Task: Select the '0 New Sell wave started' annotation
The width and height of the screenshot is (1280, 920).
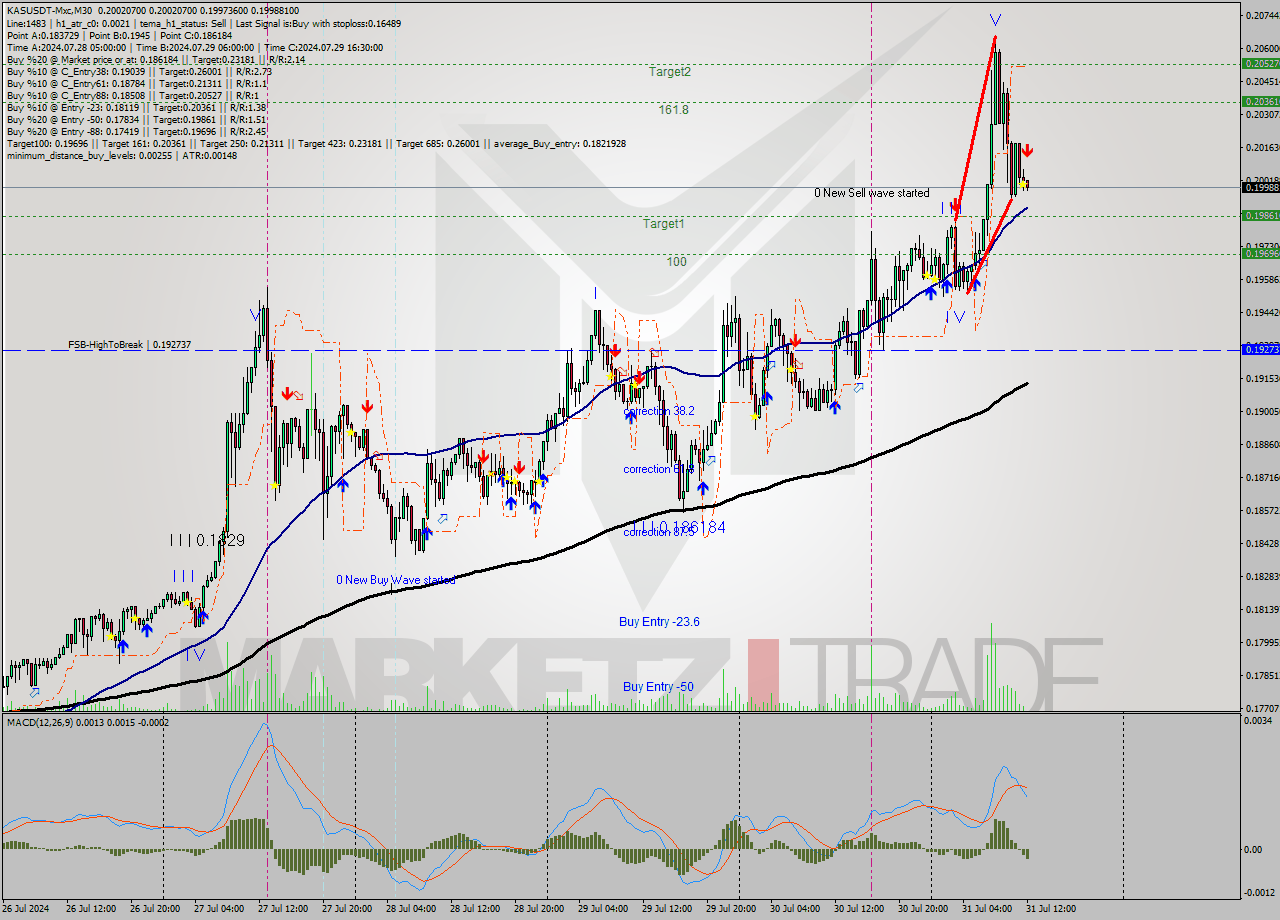Action: point(872,193)
